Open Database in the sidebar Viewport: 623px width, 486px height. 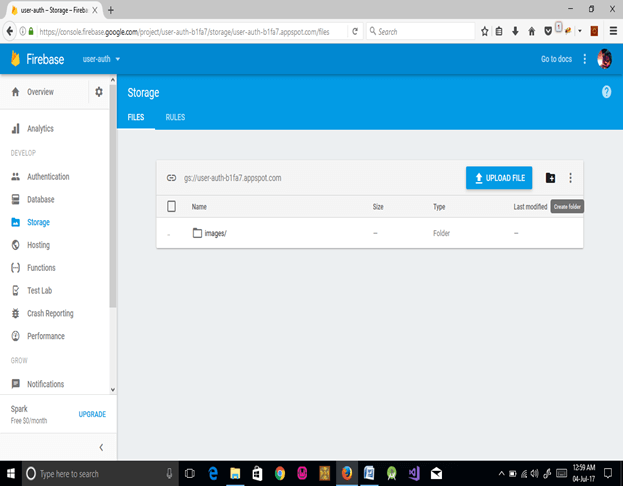click(41, 199)
